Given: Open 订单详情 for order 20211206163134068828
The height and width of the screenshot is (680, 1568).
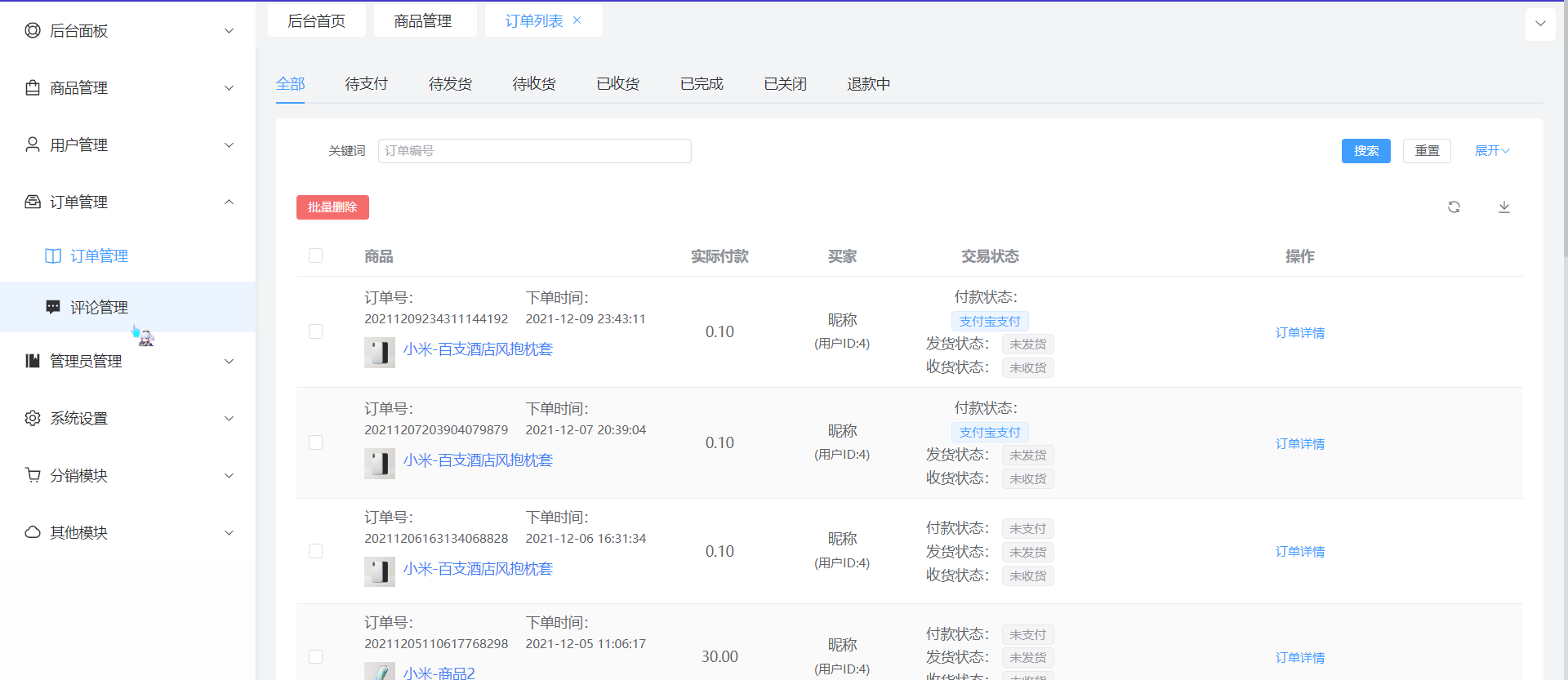Looking at the screenshot, I should coord(1300,552).
